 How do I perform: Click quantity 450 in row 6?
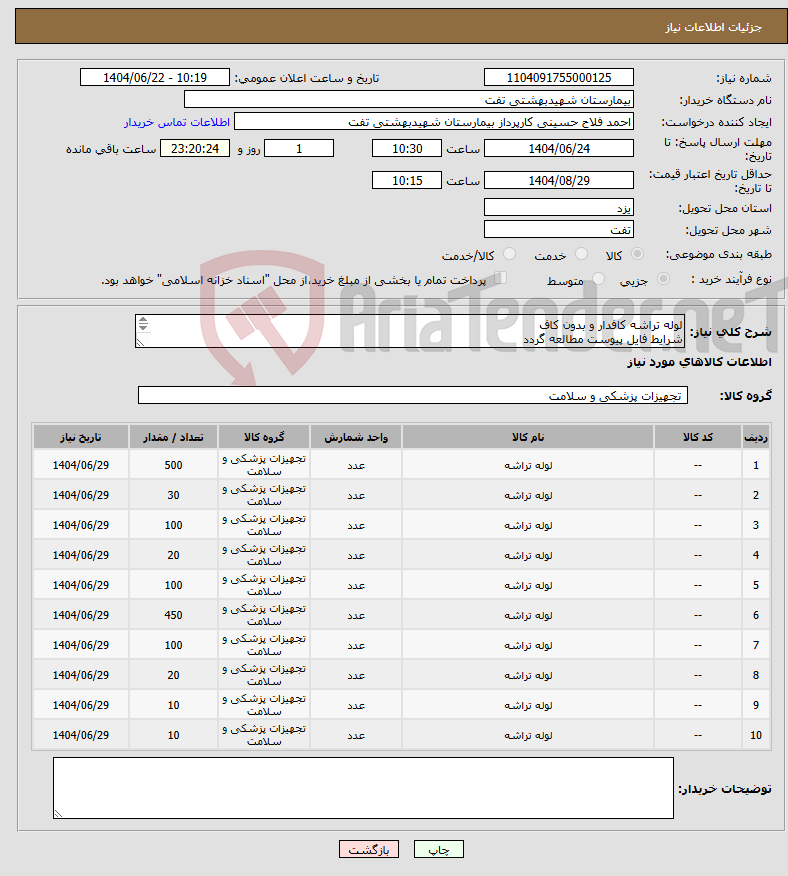(x=173, y=615)
